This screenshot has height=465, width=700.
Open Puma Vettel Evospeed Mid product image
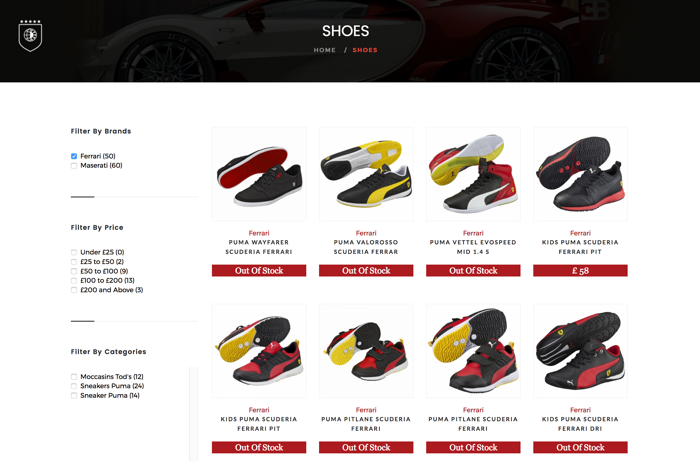tap(473, 174)
